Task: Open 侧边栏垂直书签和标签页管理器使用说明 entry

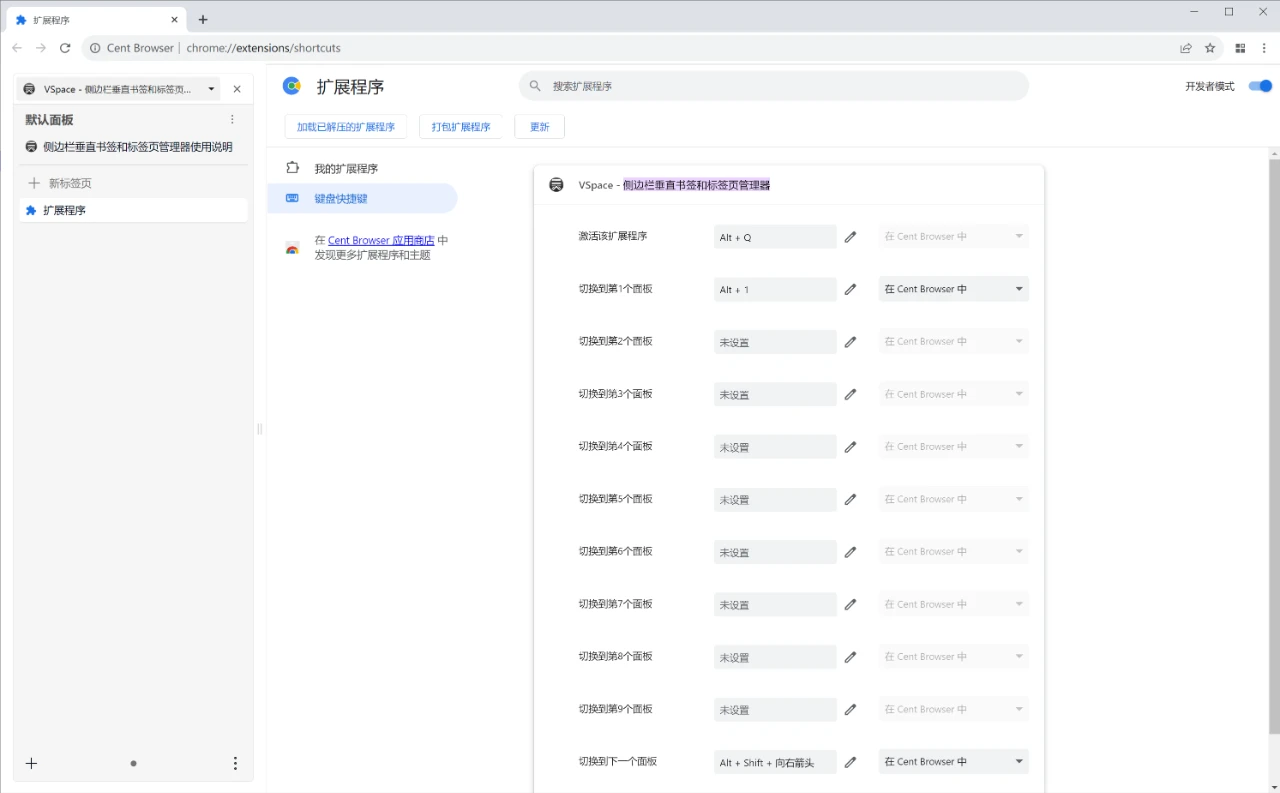Action: point(132,147)
